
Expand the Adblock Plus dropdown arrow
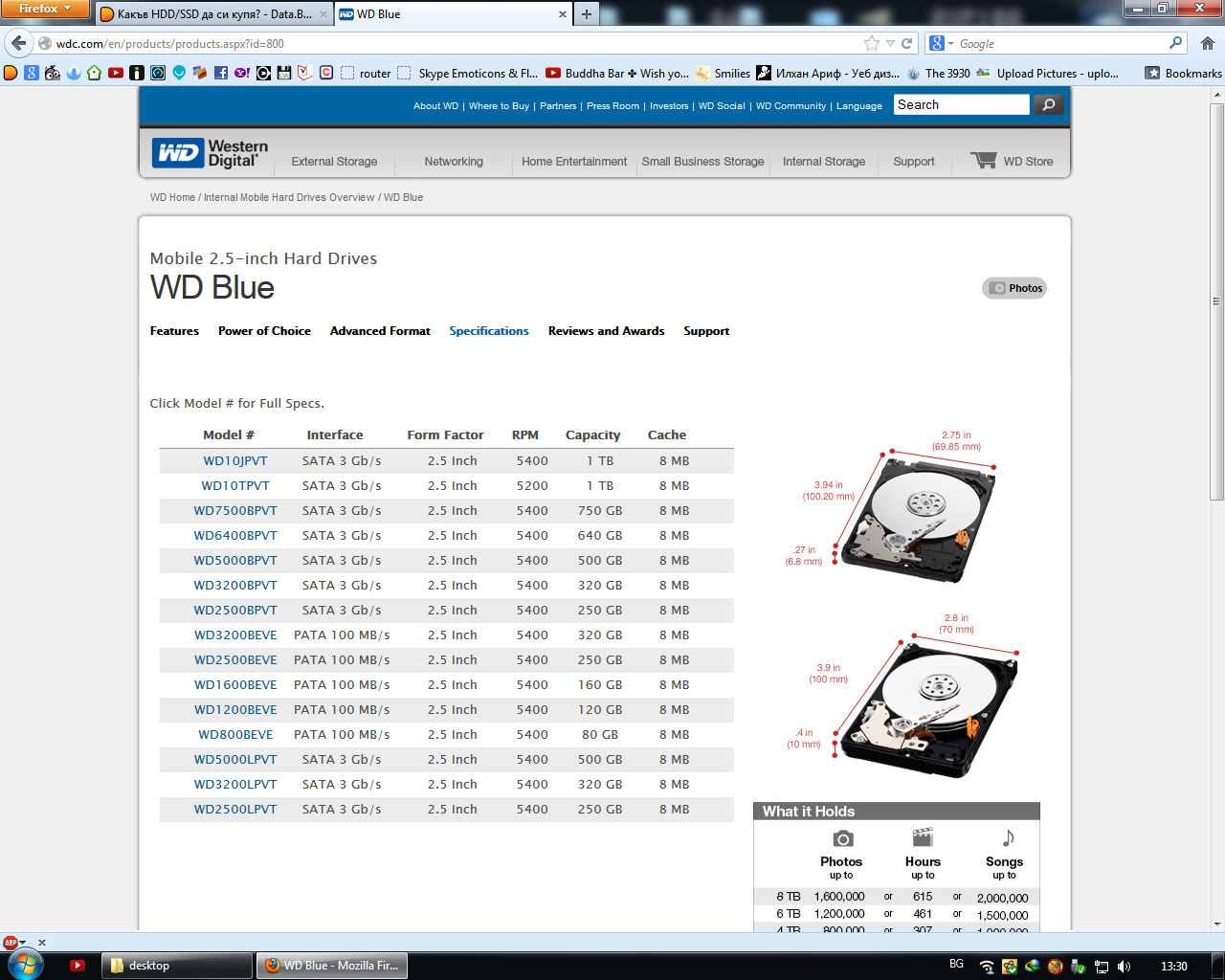tap(23, 943)
